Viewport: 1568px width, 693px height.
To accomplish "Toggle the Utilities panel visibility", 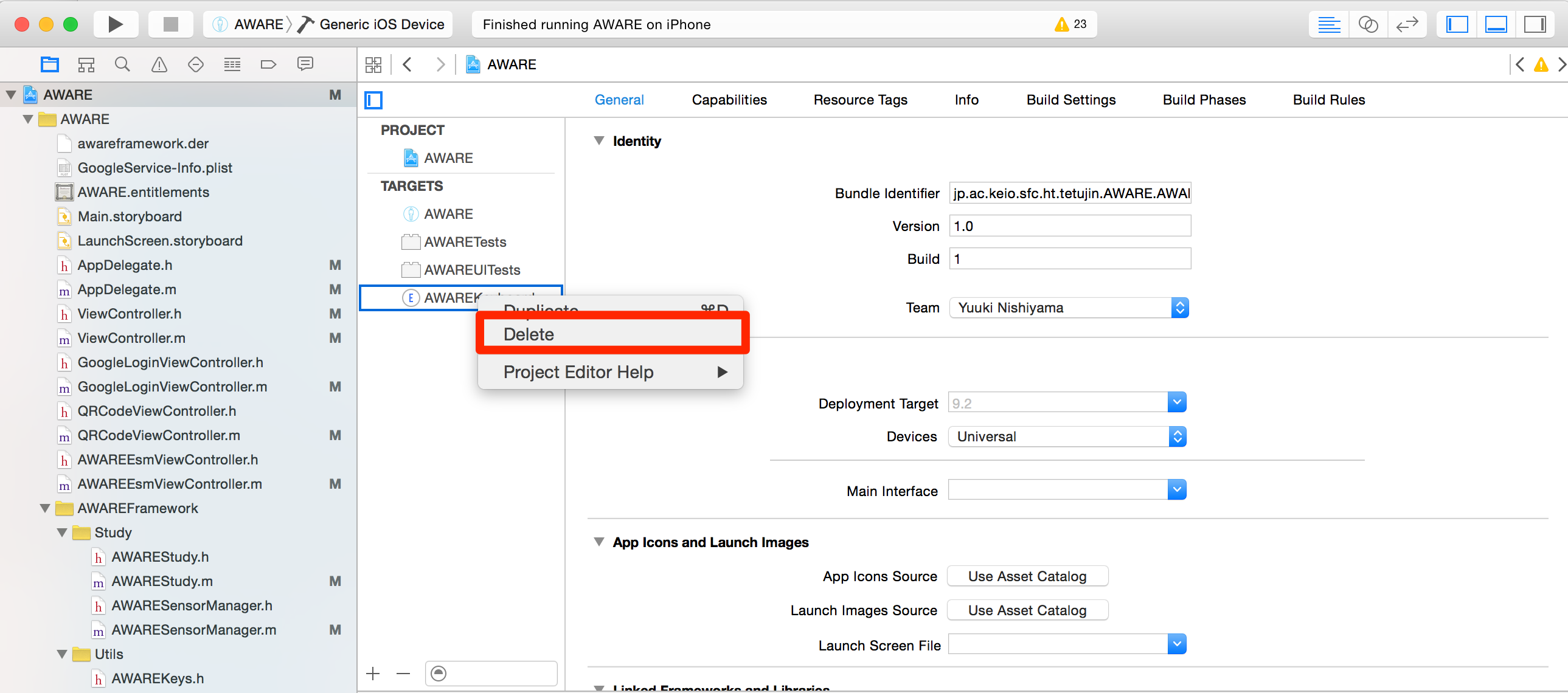I will [x=1535, y=24].
